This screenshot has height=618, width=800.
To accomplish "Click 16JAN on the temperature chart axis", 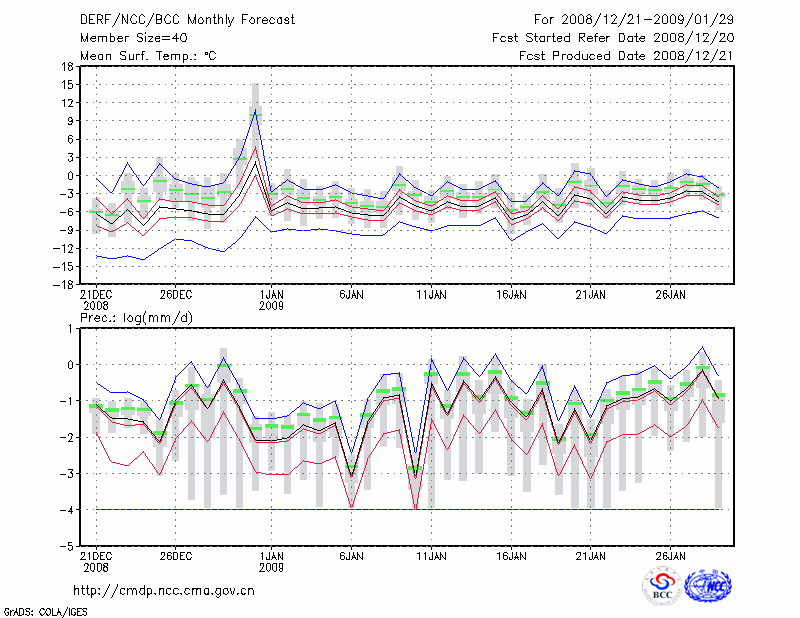I will tap(511, 295).
